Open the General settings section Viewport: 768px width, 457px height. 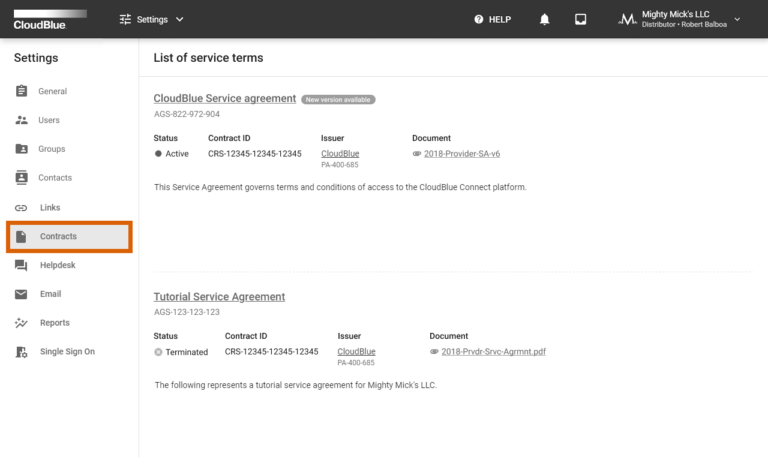(x=52, y=91)
